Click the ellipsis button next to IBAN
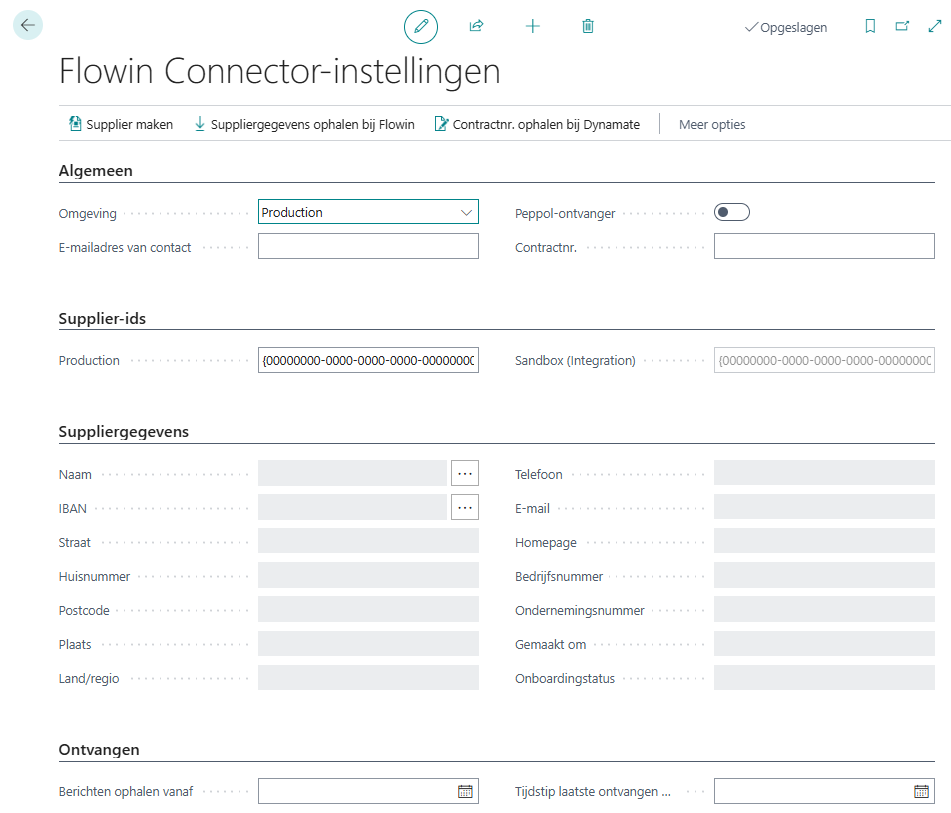 coord(464,508)
